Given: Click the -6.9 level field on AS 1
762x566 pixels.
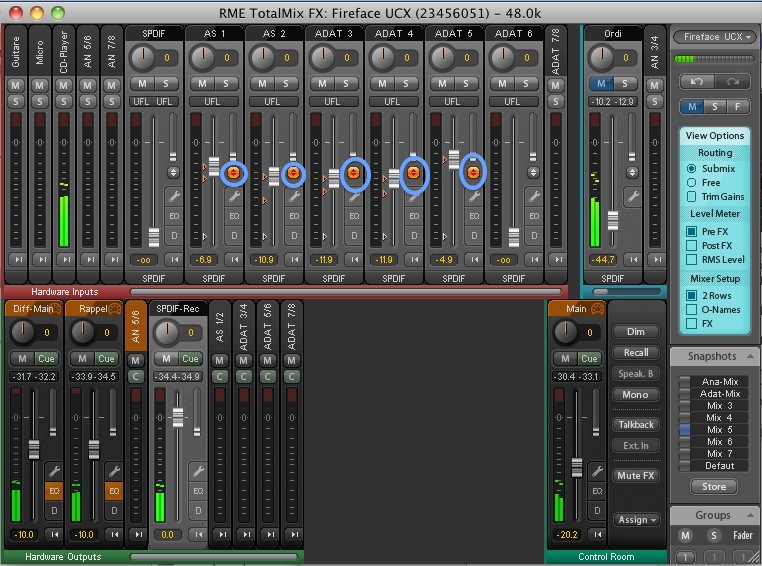Looking at the screenshot, I should (203, 259).
